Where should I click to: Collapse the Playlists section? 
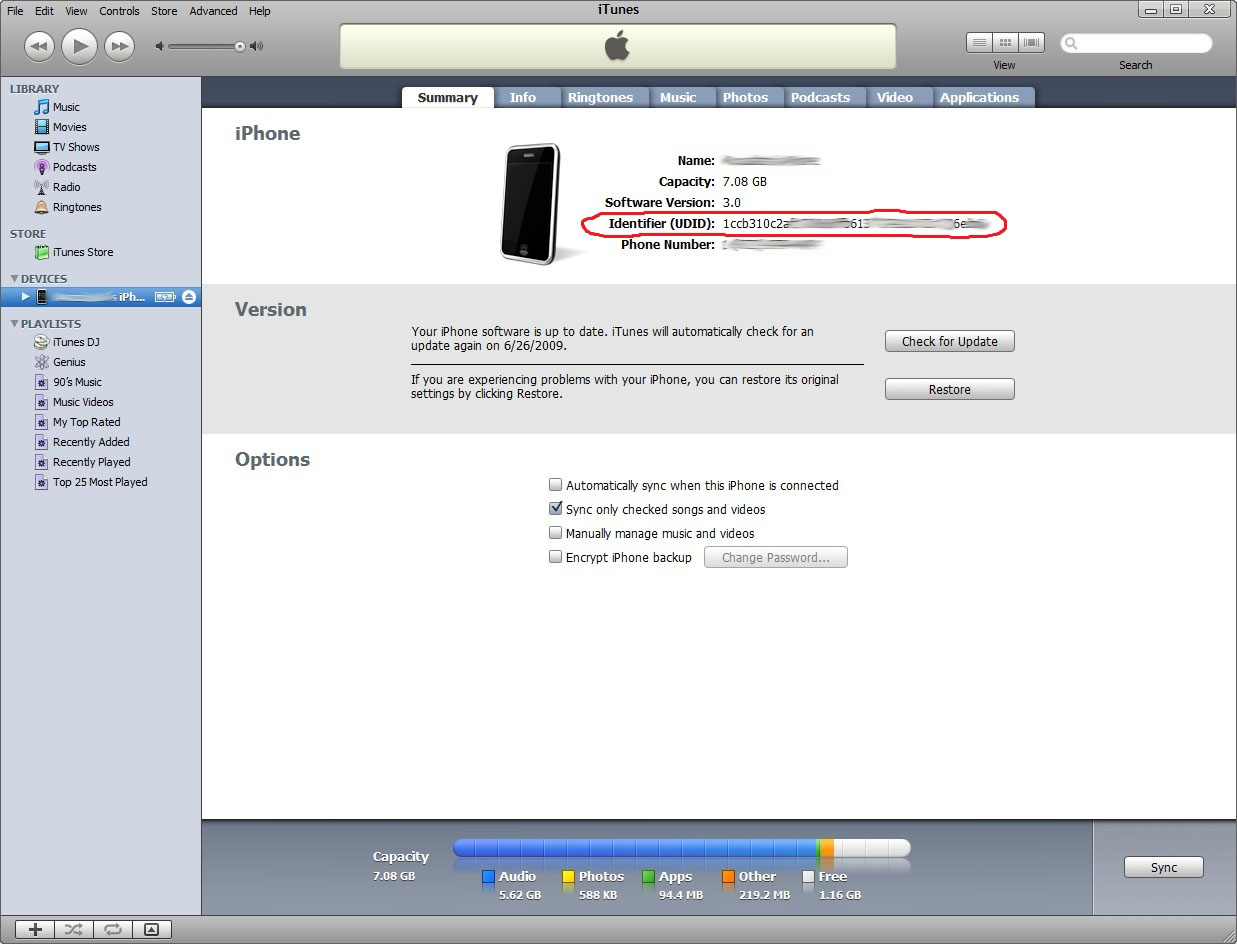tap(14, 324)
